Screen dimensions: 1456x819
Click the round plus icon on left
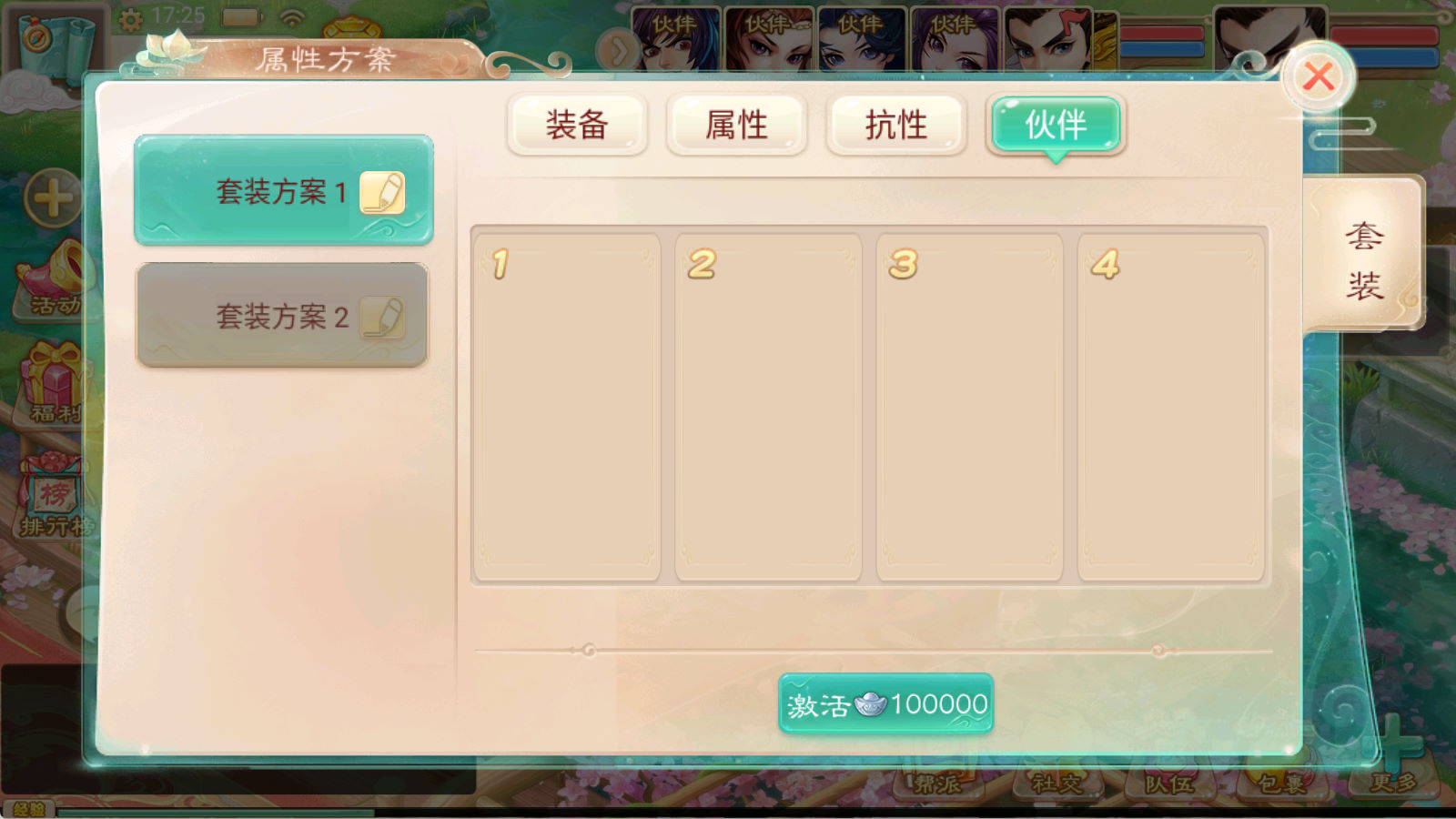coord(52,197)
